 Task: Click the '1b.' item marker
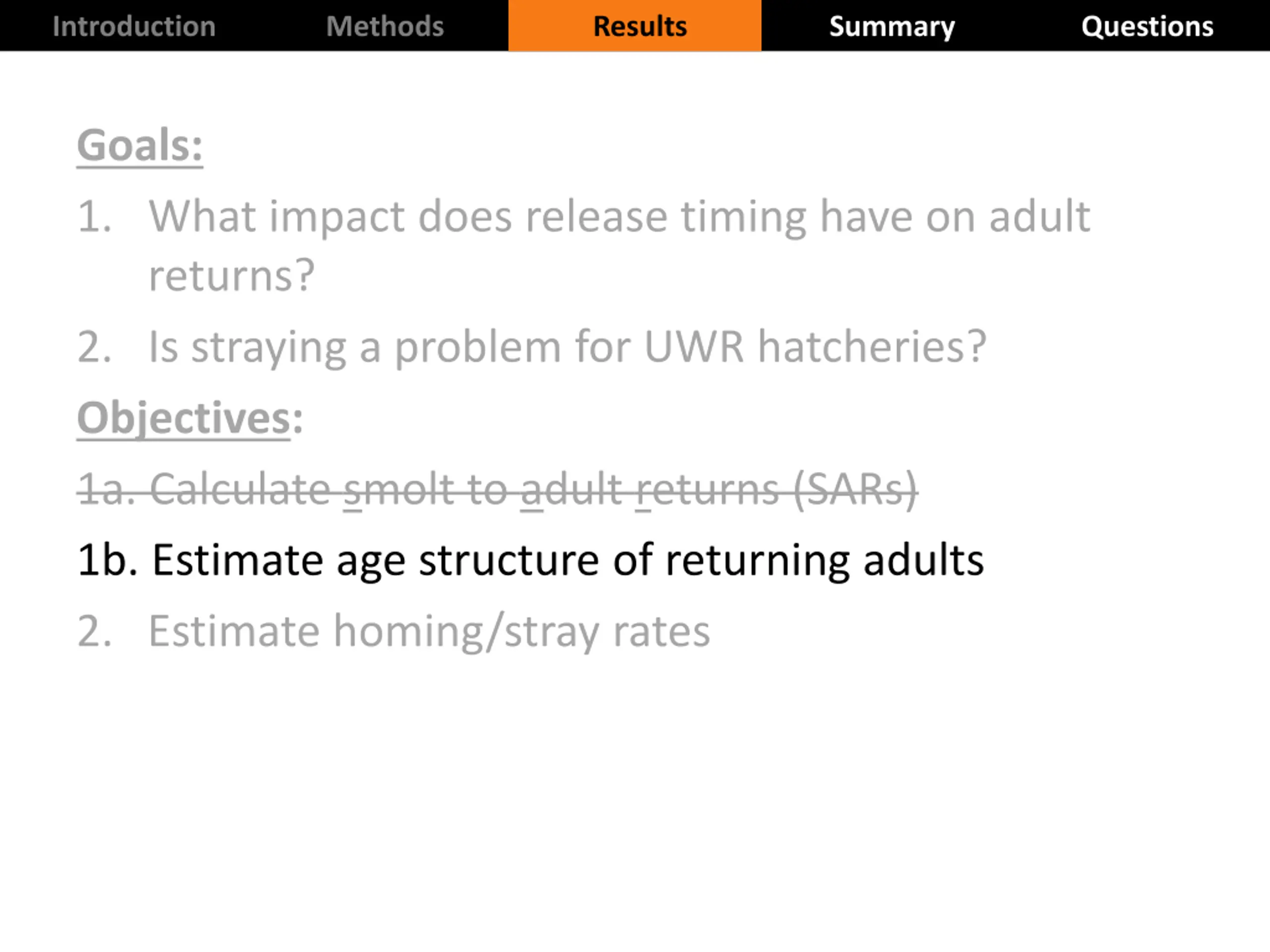pyautogui.click(x=107, y=559)
